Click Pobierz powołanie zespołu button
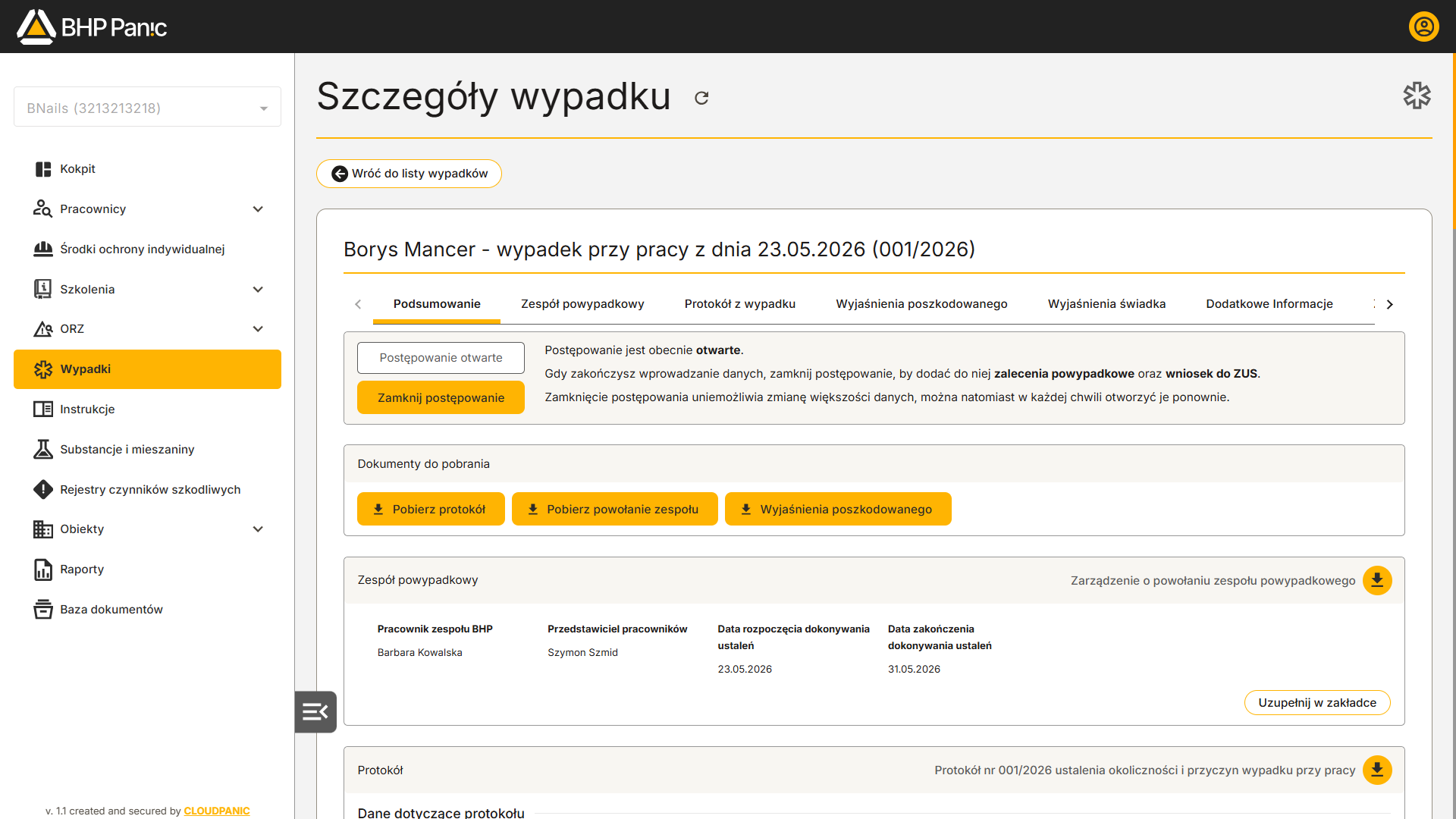Screen dimensions: 1456x819 click(x=614, y=509)
